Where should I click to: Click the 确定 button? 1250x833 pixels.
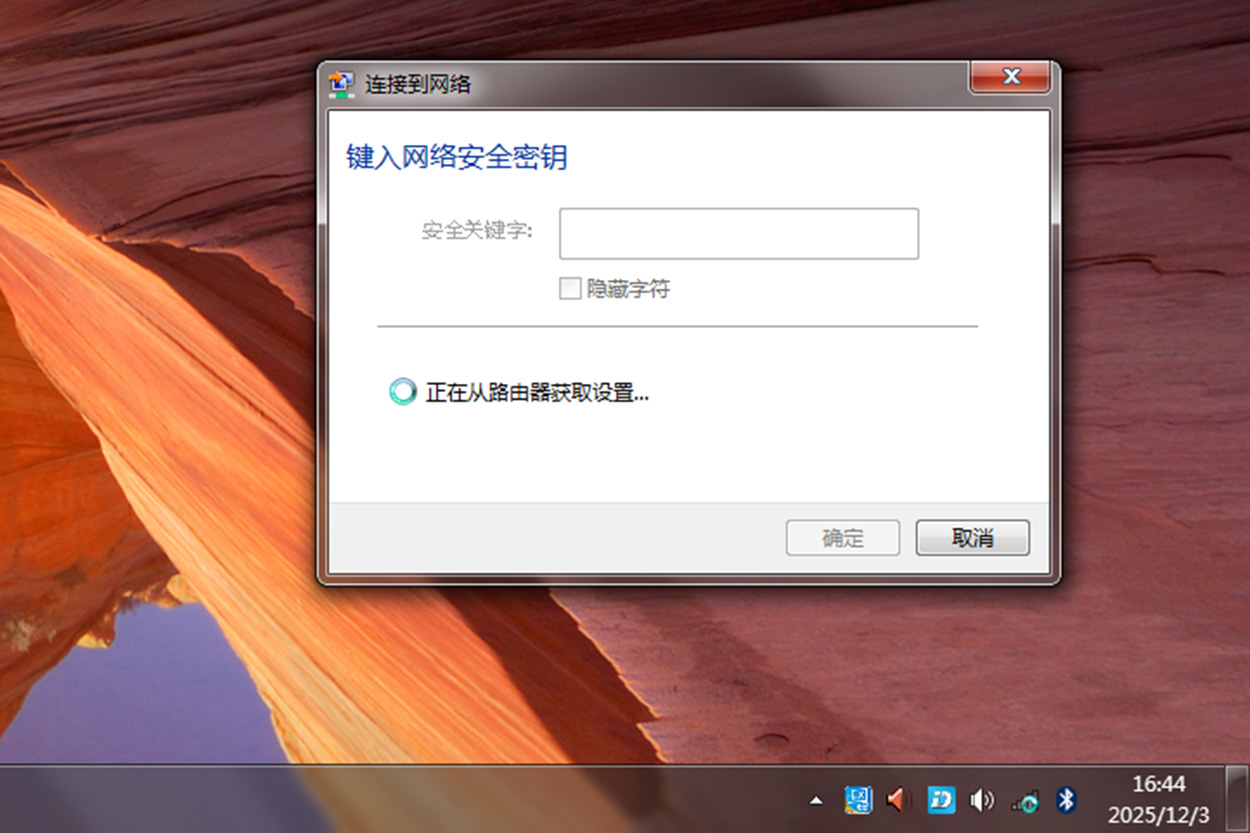pos(842,538)
